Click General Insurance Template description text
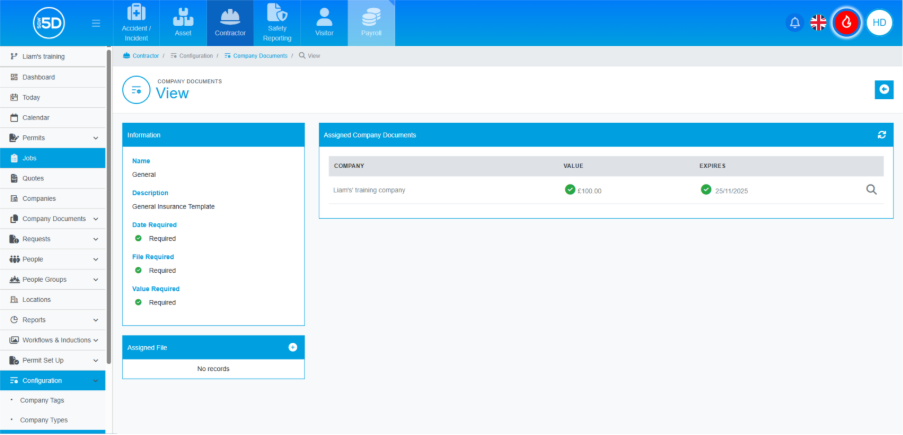Screen dimensions: 903x435 173,206
